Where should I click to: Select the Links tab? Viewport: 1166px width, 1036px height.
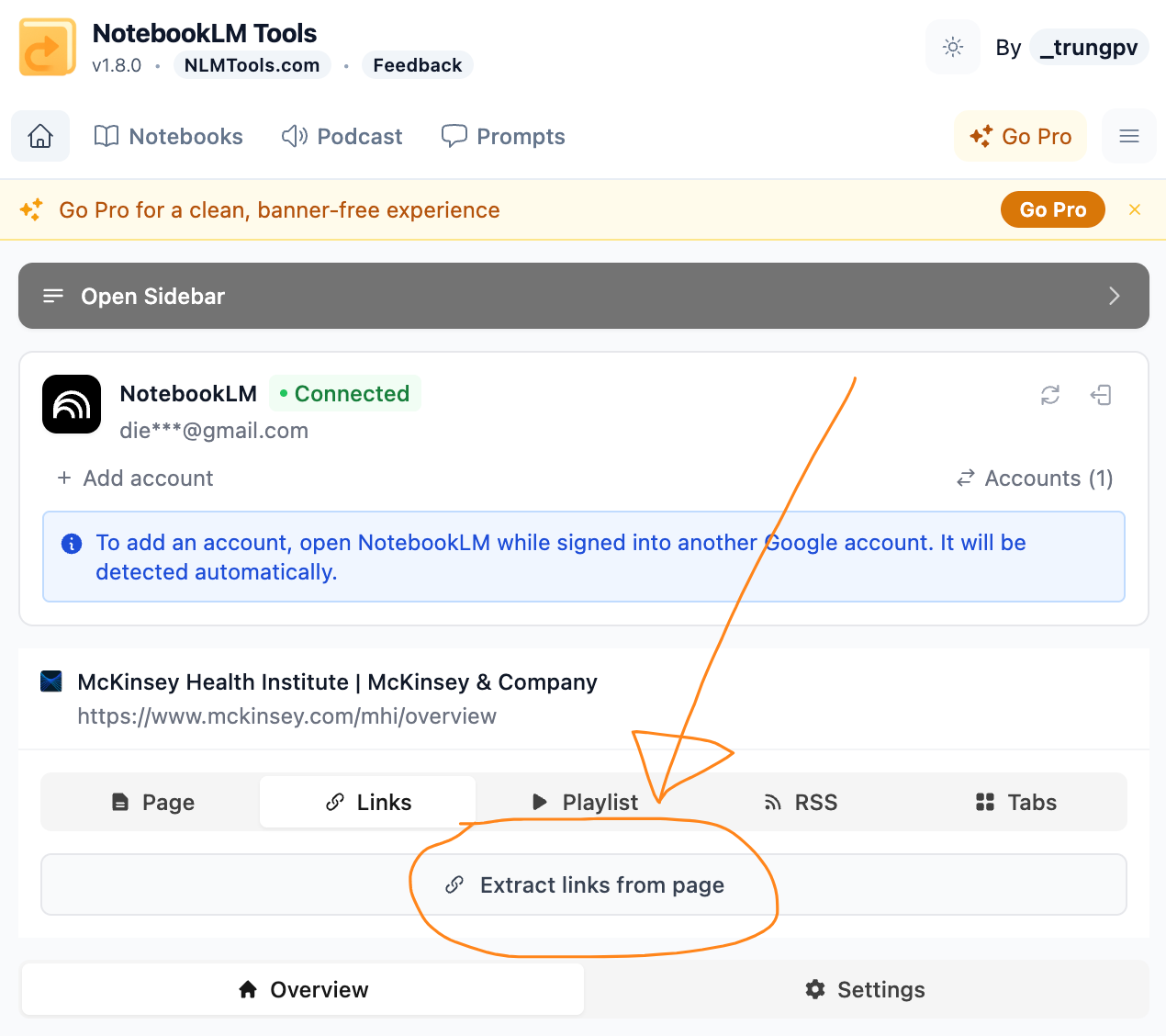(367, 802)
